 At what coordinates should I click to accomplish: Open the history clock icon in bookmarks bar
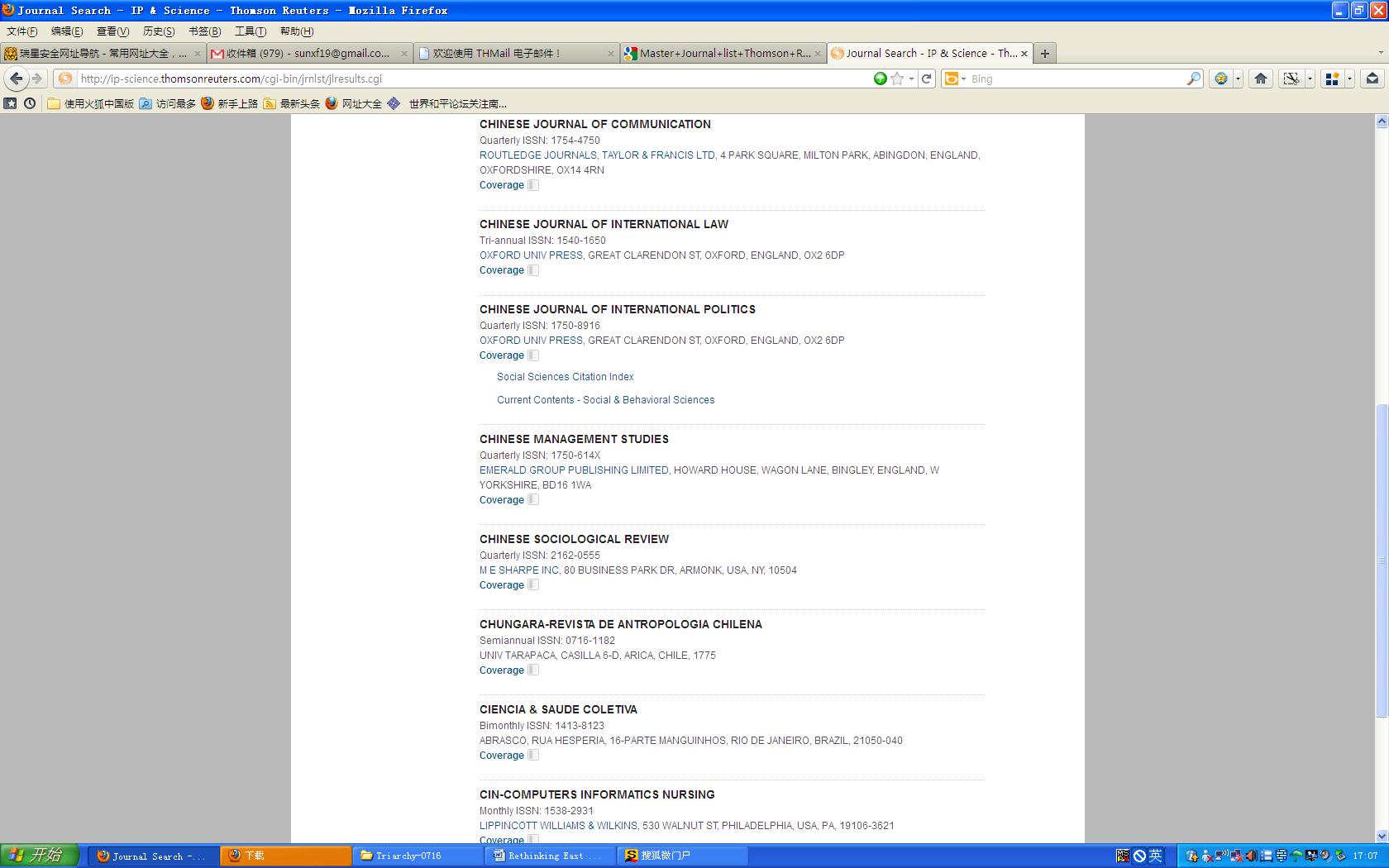pyautogui.click(x=30, y=103)
